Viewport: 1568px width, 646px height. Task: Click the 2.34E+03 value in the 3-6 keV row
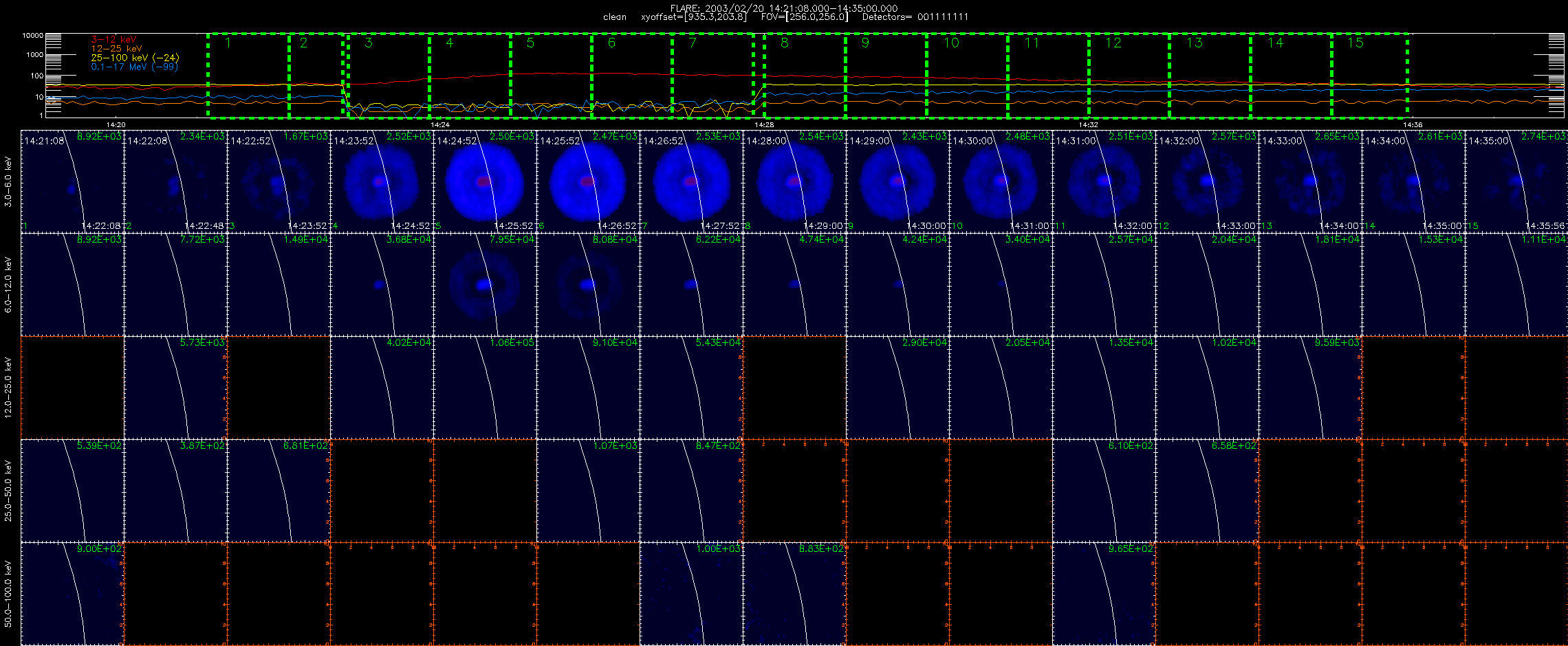(203, 137)
